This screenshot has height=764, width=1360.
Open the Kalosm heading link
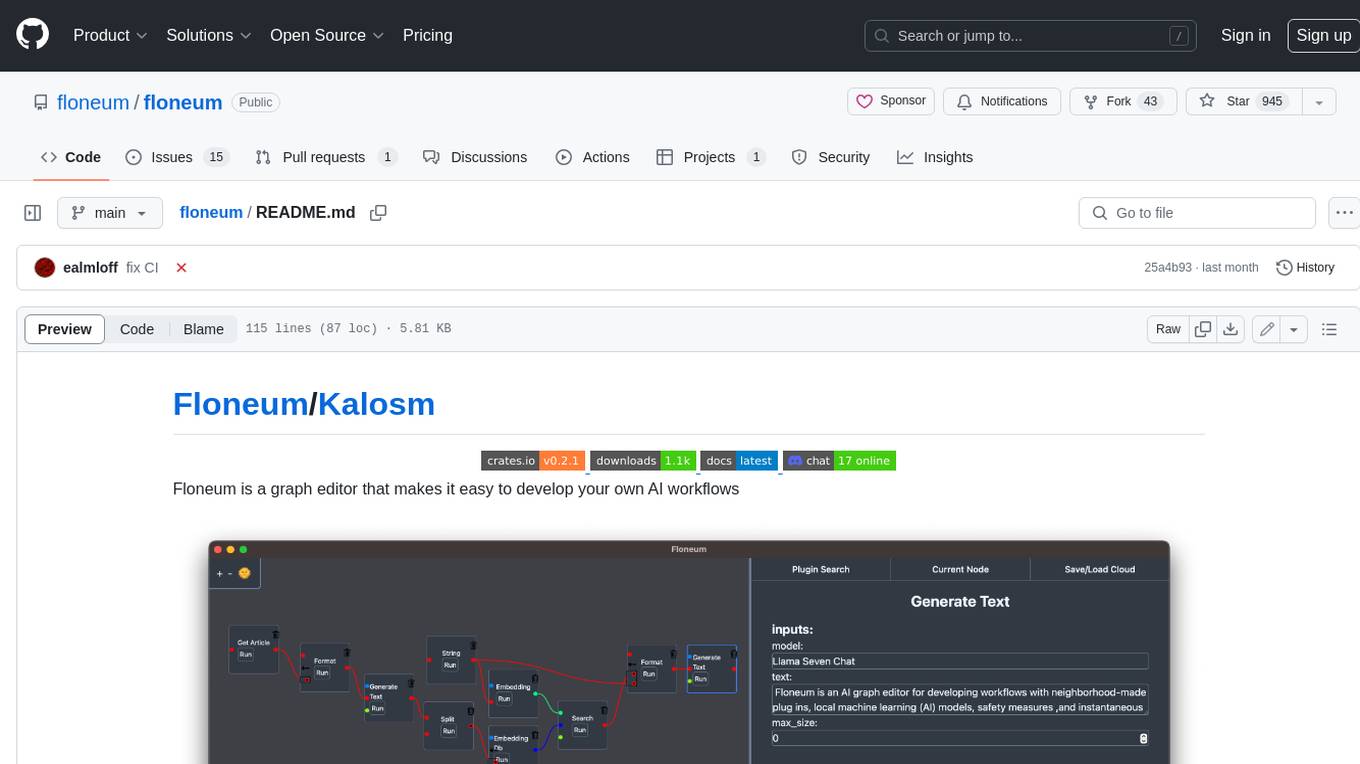(x=376, y=404)
